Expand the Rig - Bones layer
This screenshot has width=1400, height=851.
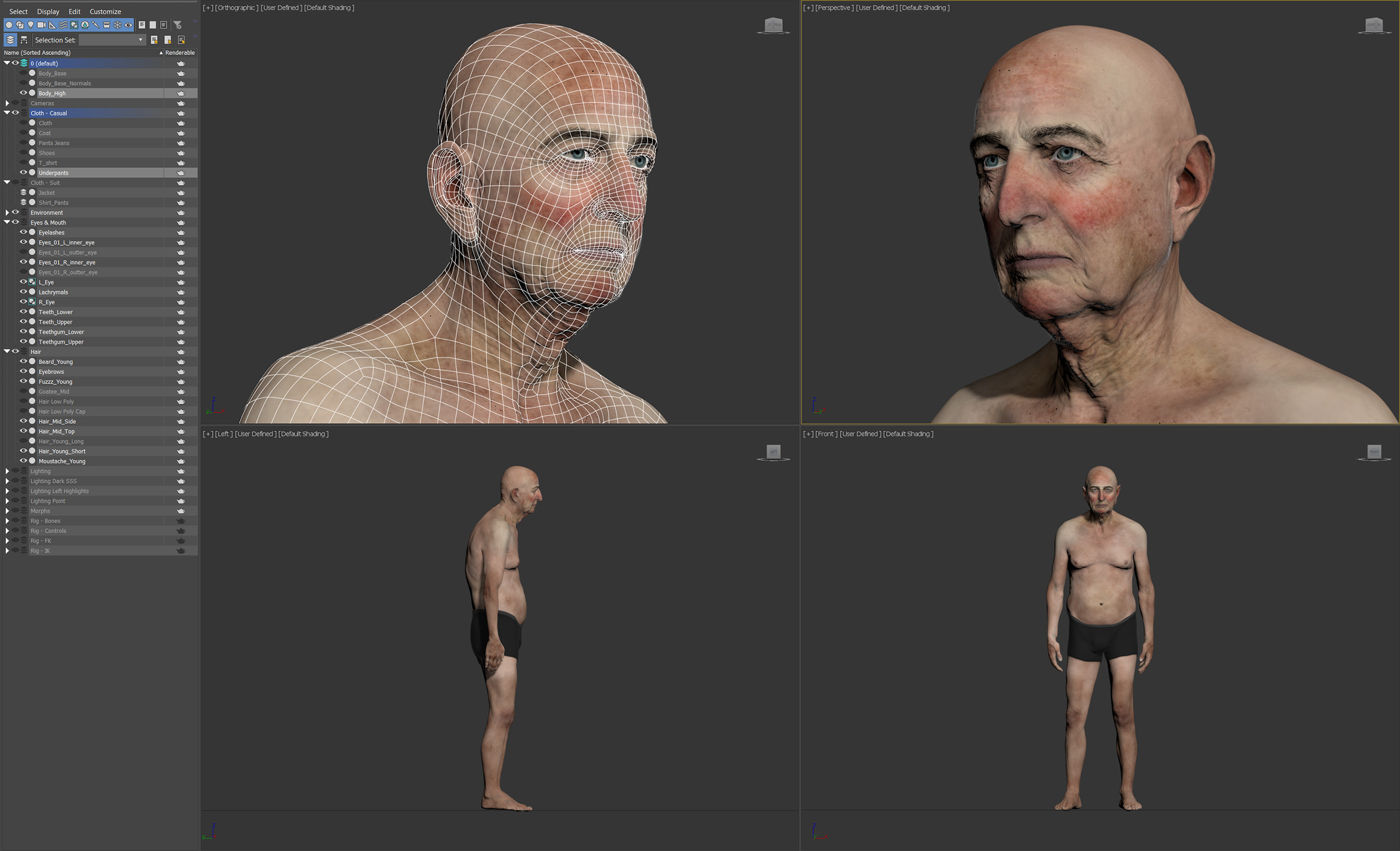(7, 521)
